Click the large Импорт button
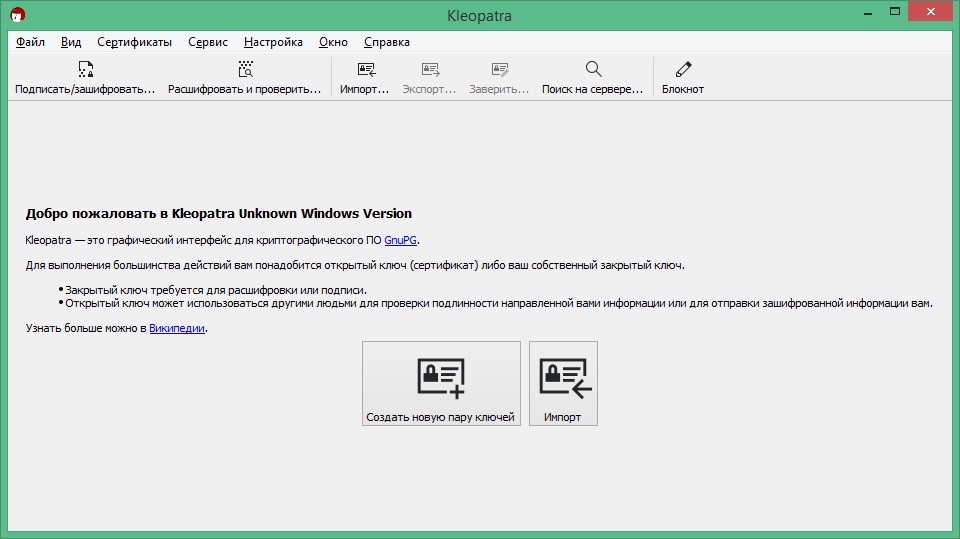Image resolution: width=960 pixels, height=539 pixels. [x=563, y=383]
